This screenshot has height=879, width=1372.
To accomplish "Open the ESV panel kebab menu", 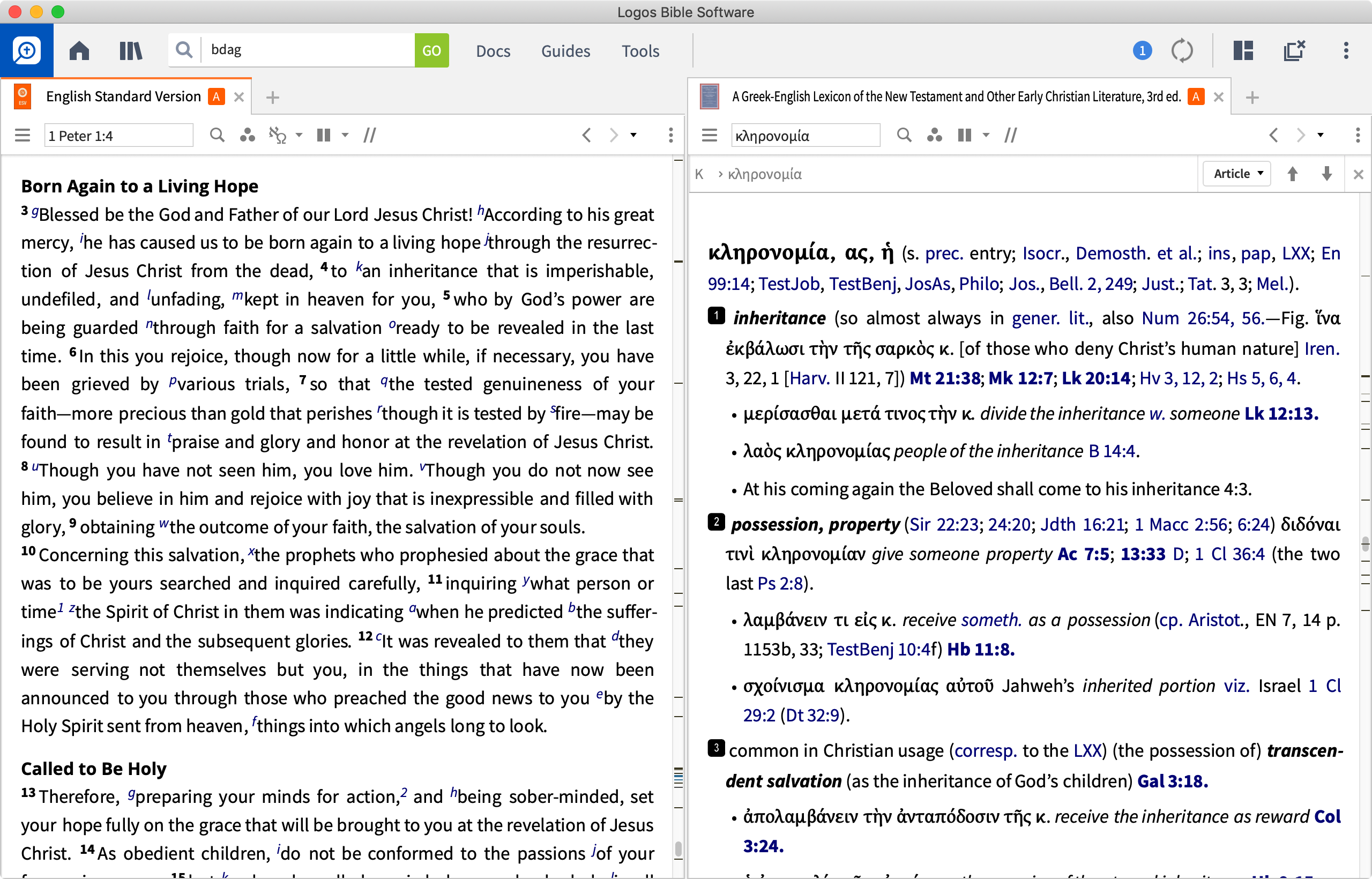I will [670, 135].
